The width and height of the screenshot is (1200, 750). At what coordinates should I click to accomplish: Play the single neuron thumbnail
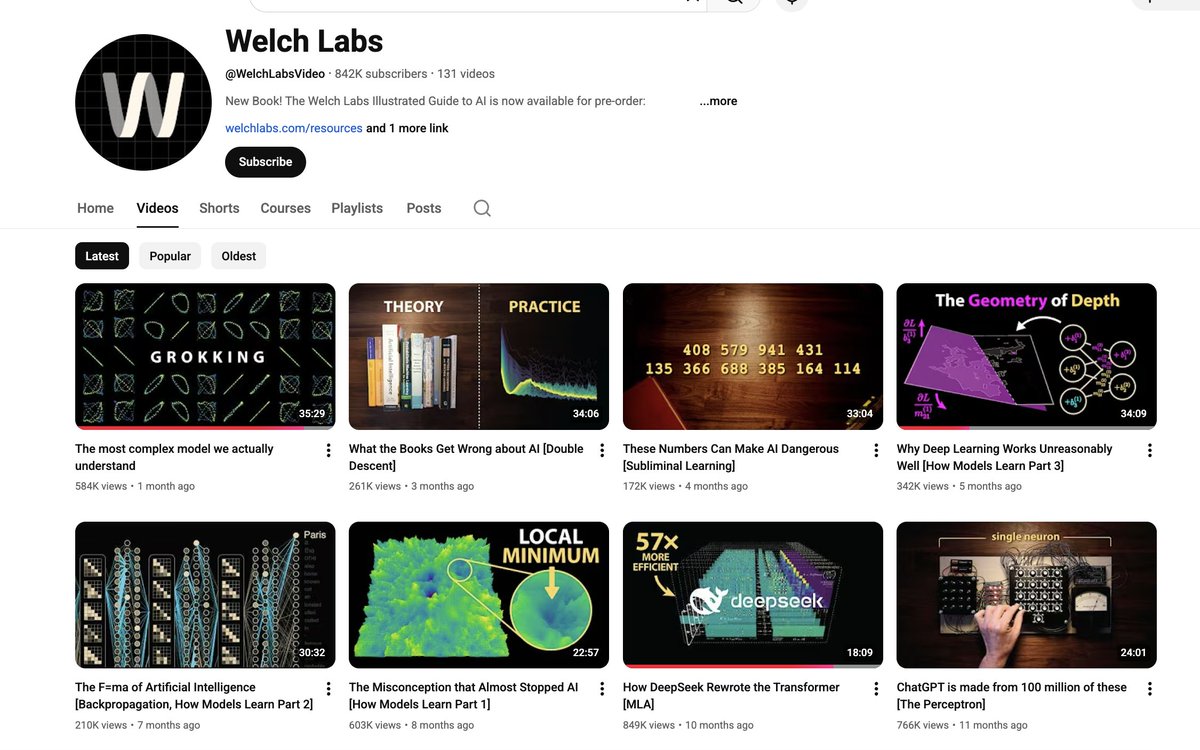[1027, 595]
